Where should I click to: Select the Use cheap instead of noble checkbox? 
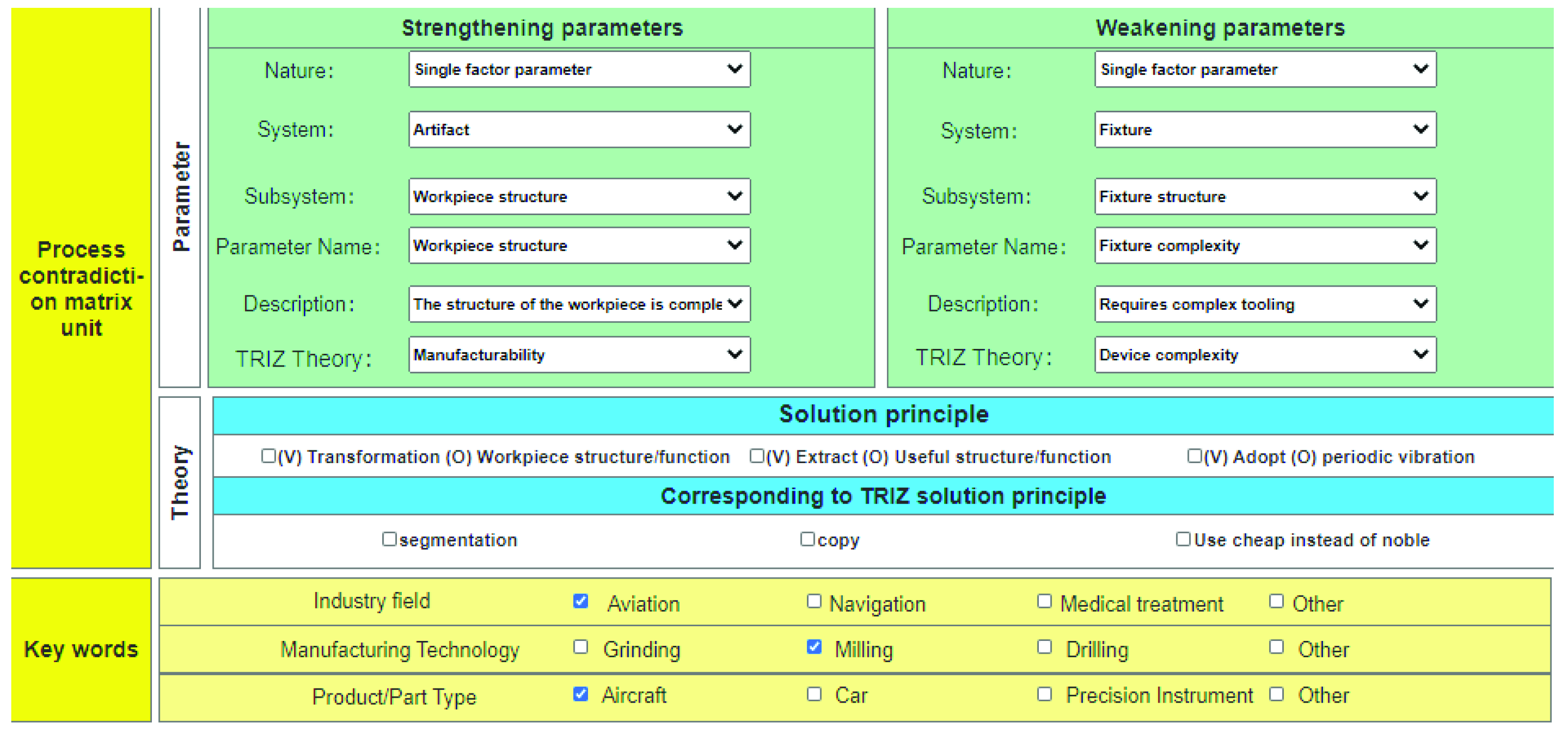tap(1183, 539)
